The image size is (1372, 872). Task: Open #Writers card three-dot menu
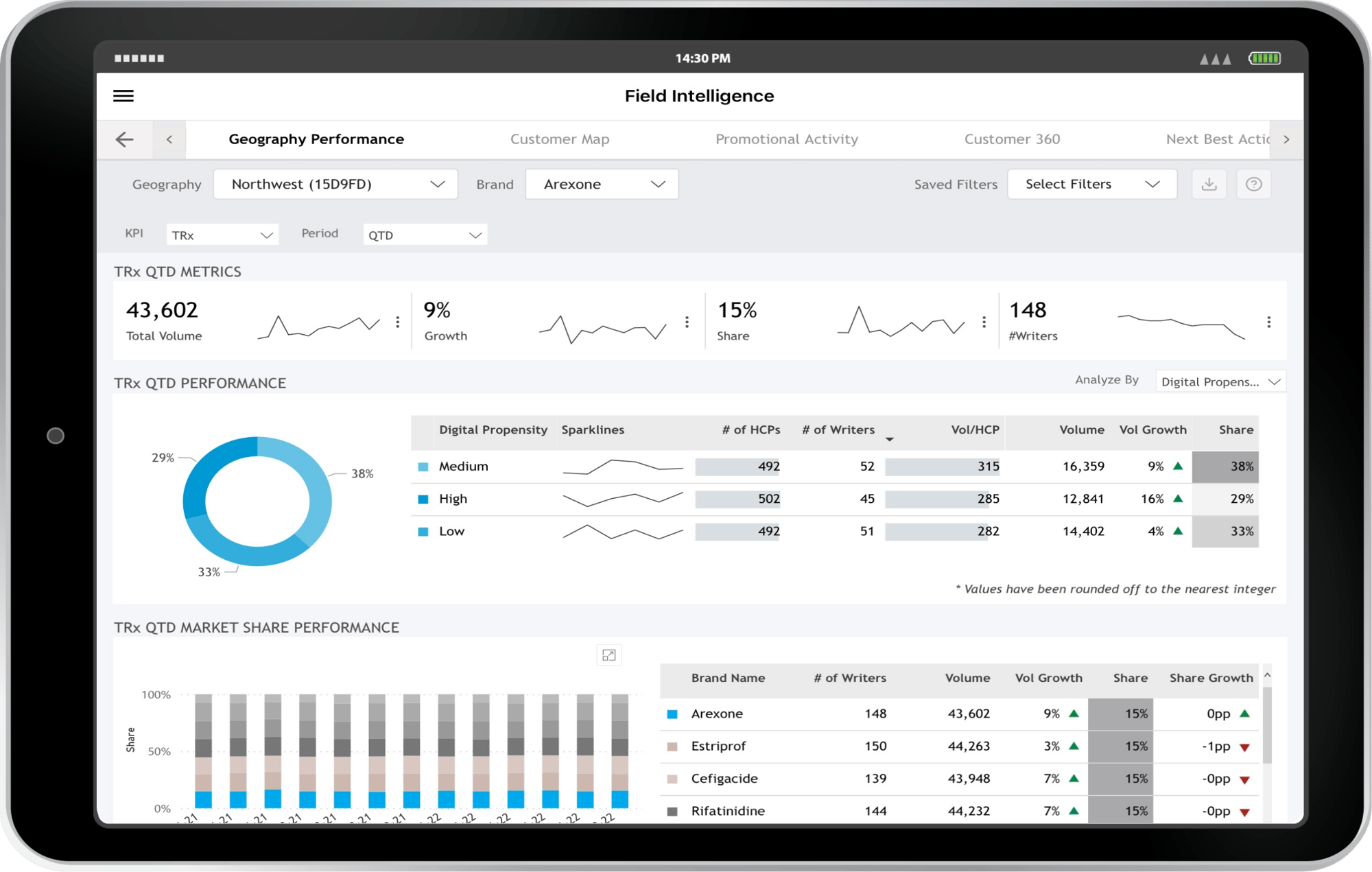point(1269,322)
